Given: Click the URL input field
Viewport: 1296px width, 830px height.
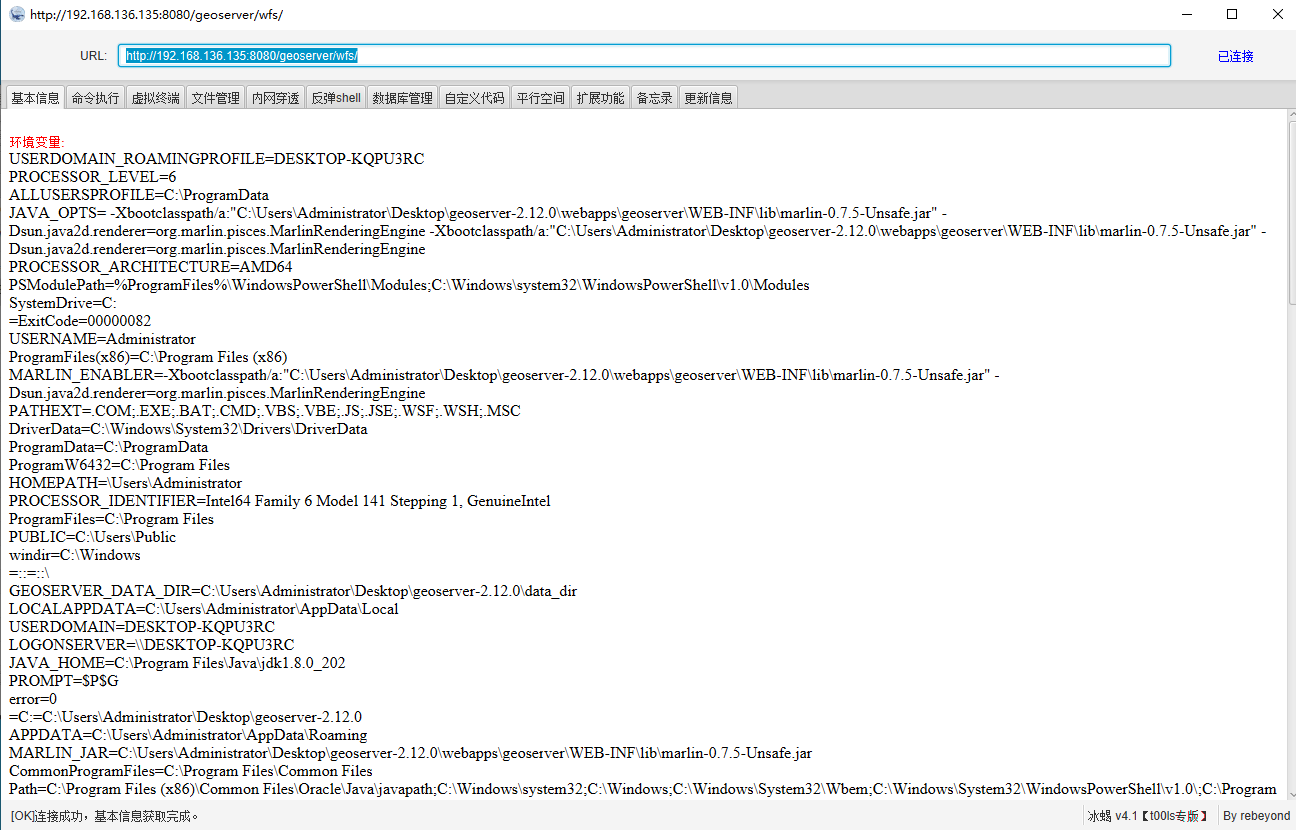Looking at the screenshot, I should pyautogui.click(x=644, y=56).
